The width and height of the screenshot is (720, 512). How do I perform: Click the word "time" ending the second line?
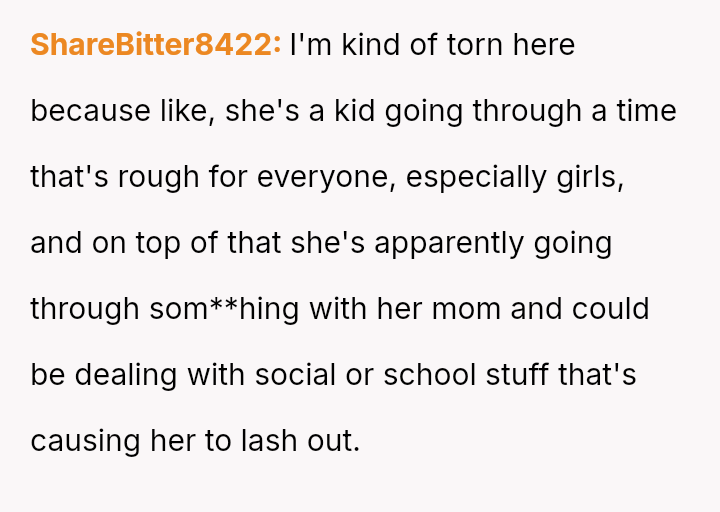click(647, 111)
